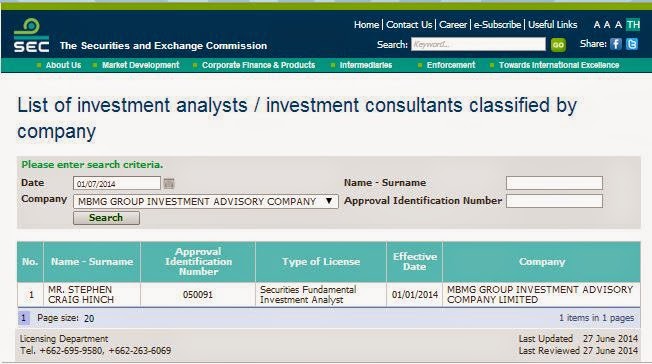
Task: Open the Career link
Action: [453, 25]
